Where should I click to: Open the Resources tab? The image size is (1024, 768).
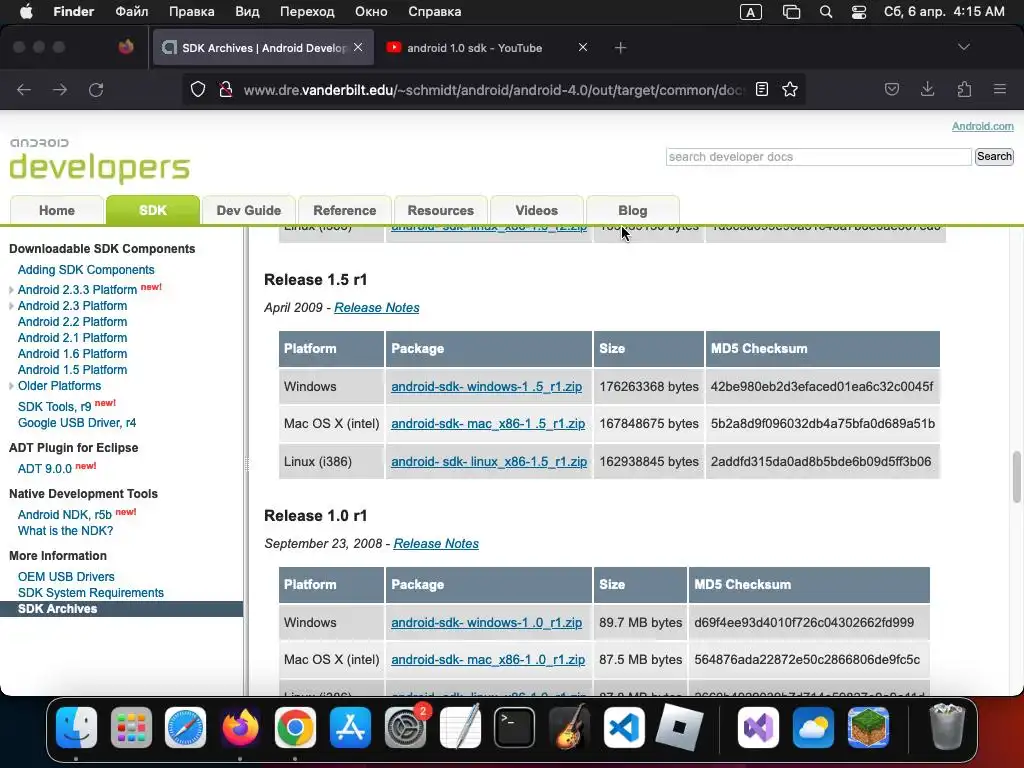tap(441, 210)
